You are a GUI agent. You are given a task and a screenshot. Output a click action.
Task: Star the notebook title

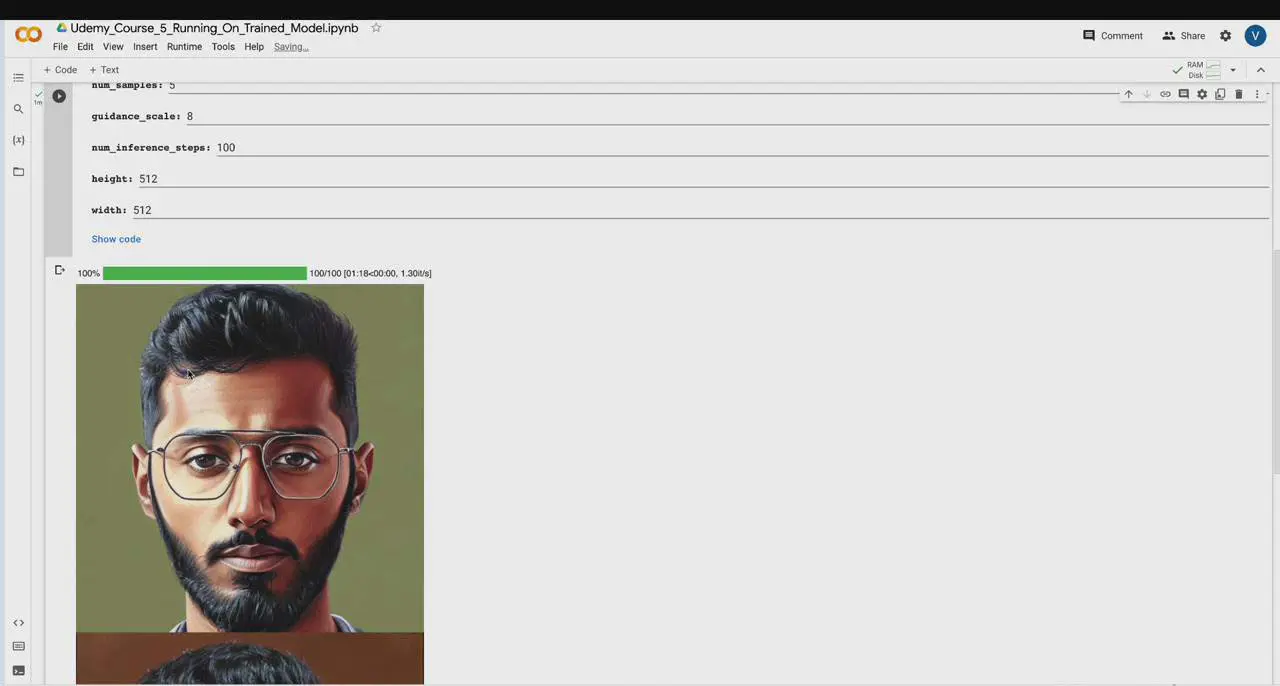click(x=376, y=28)
